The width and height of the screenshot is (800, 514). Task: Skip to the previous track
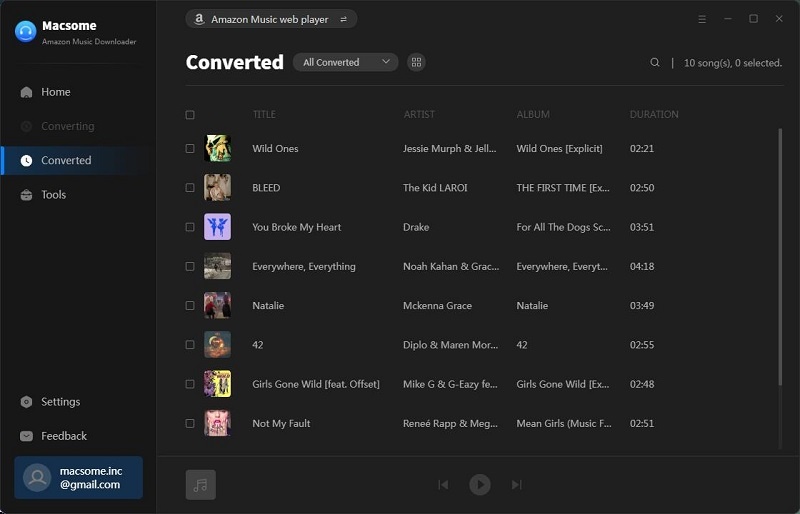[443, 484]
